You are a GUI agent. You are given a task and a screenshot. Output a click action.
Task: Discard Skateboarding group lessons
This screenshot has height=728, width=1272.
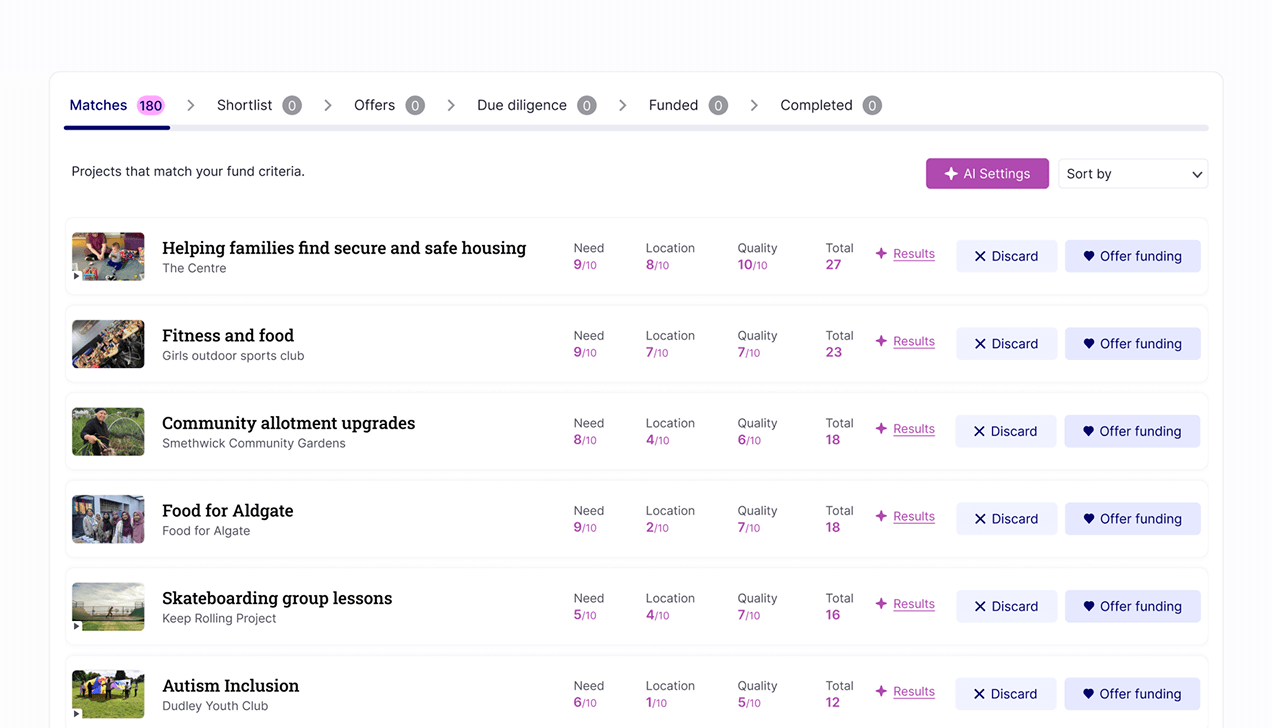point(1006,606)
